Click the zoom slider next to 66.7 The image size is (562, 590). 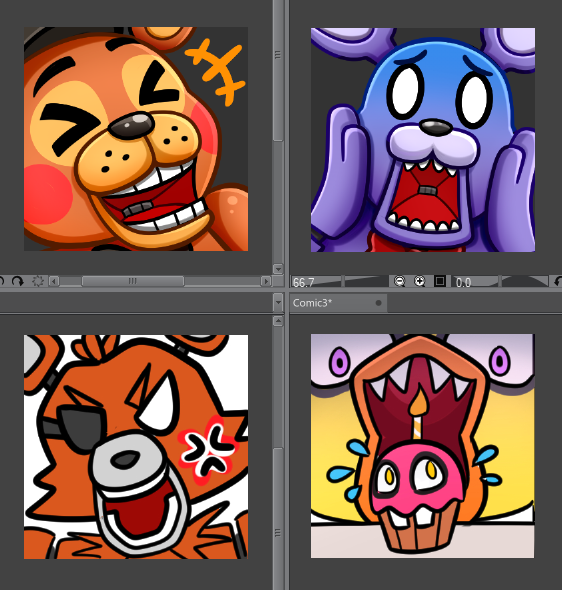(x=365, y=281)
